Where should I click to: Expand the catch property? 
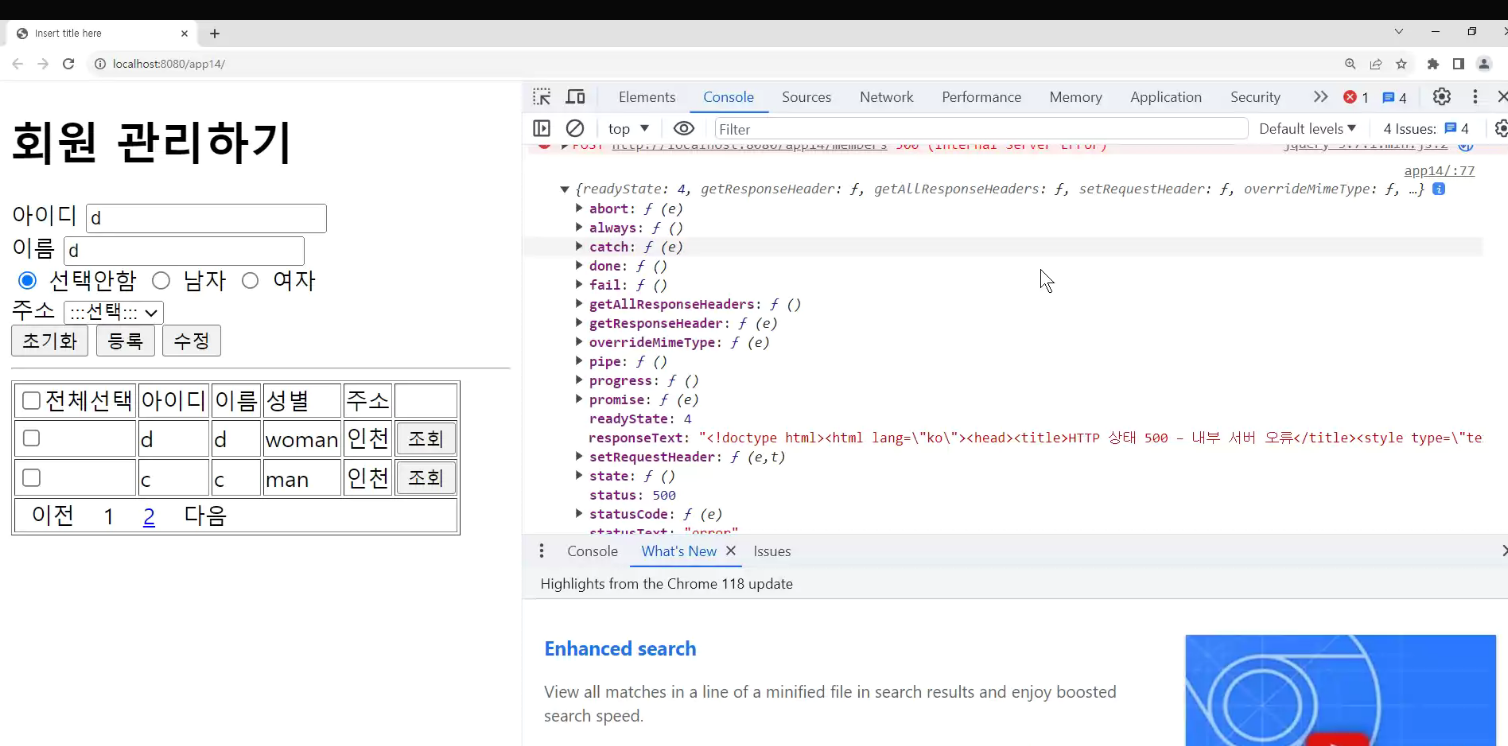[580, 247]
